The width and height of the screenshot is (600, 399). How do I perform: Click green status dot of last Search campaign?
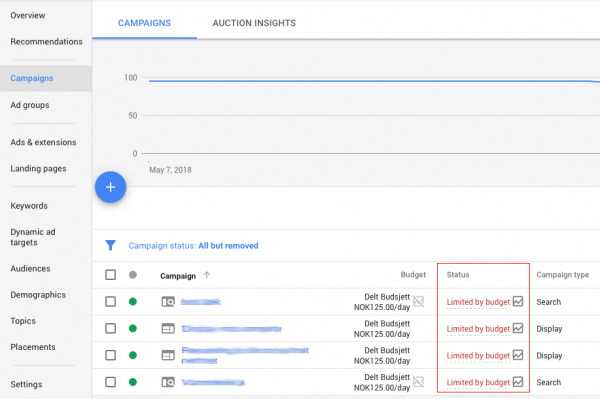(133, 382)
